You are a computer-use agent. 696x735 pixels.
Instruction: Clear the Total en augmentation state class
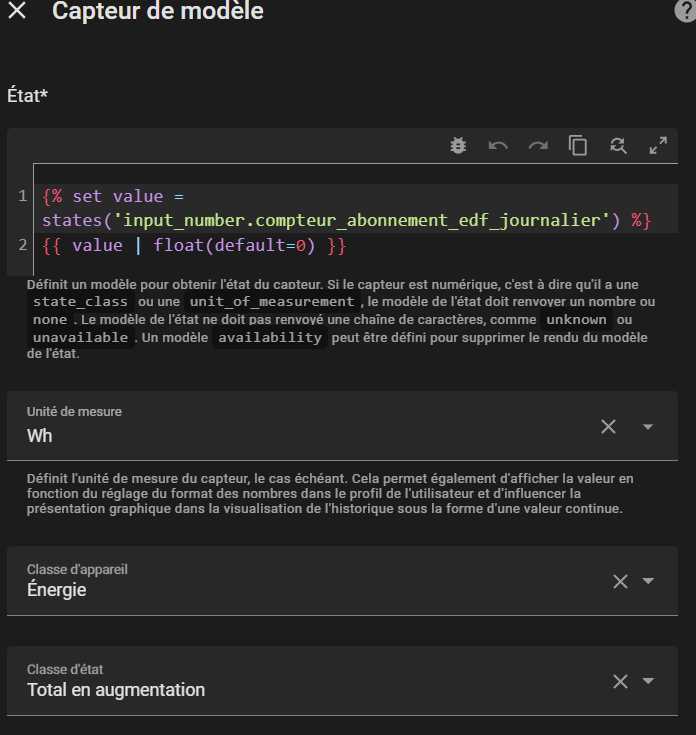point(620,681)
